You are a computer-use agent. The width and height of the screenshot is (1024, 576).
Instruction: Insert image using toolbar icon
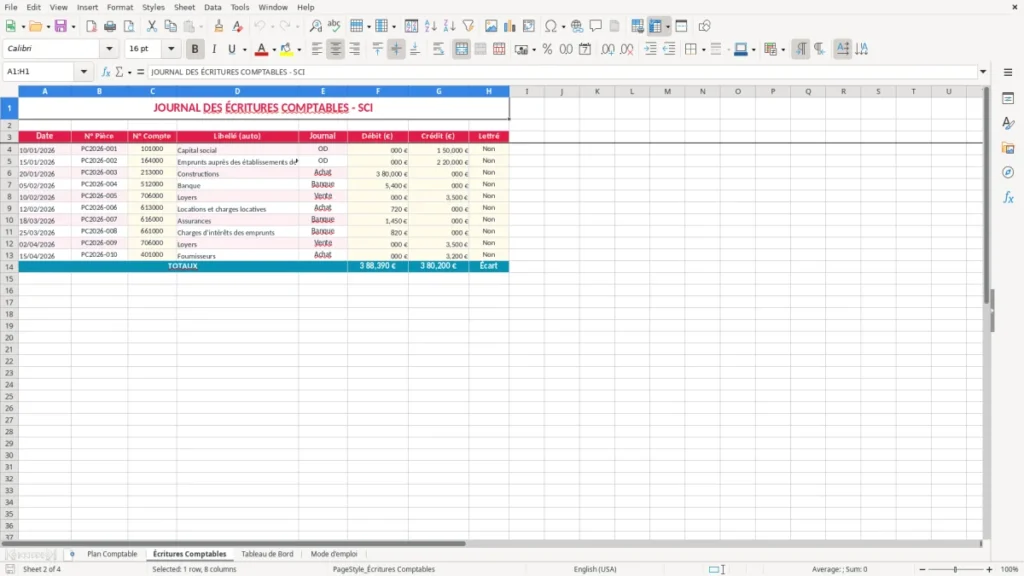[x=491, y=26]
